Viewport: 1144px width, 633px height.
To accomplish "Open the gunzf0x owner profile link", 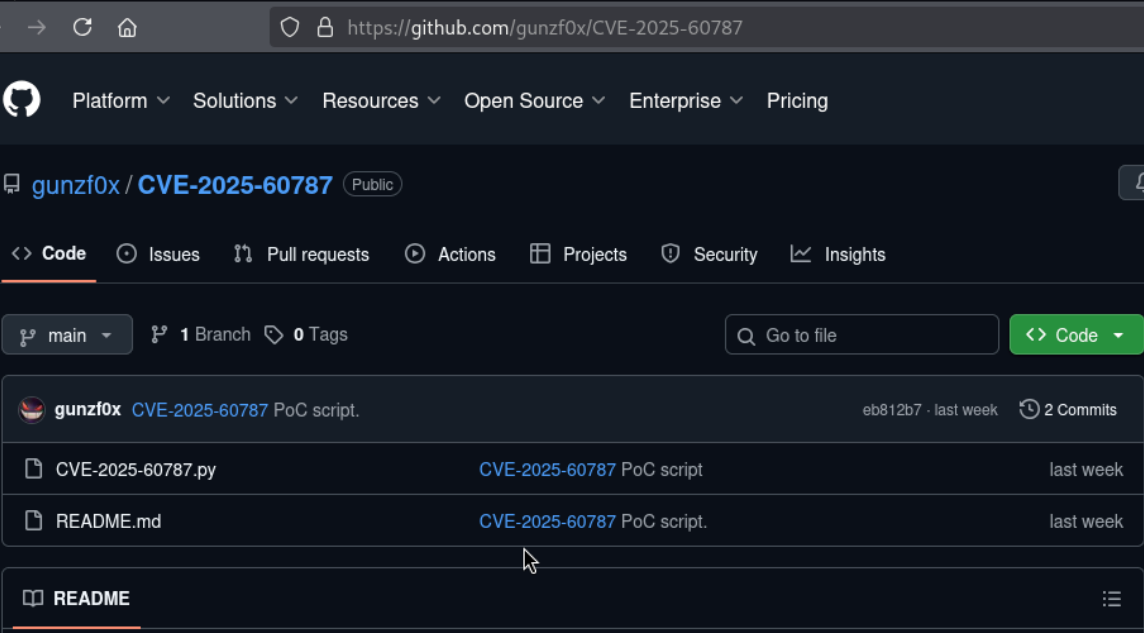I will [x=76, y=185].
